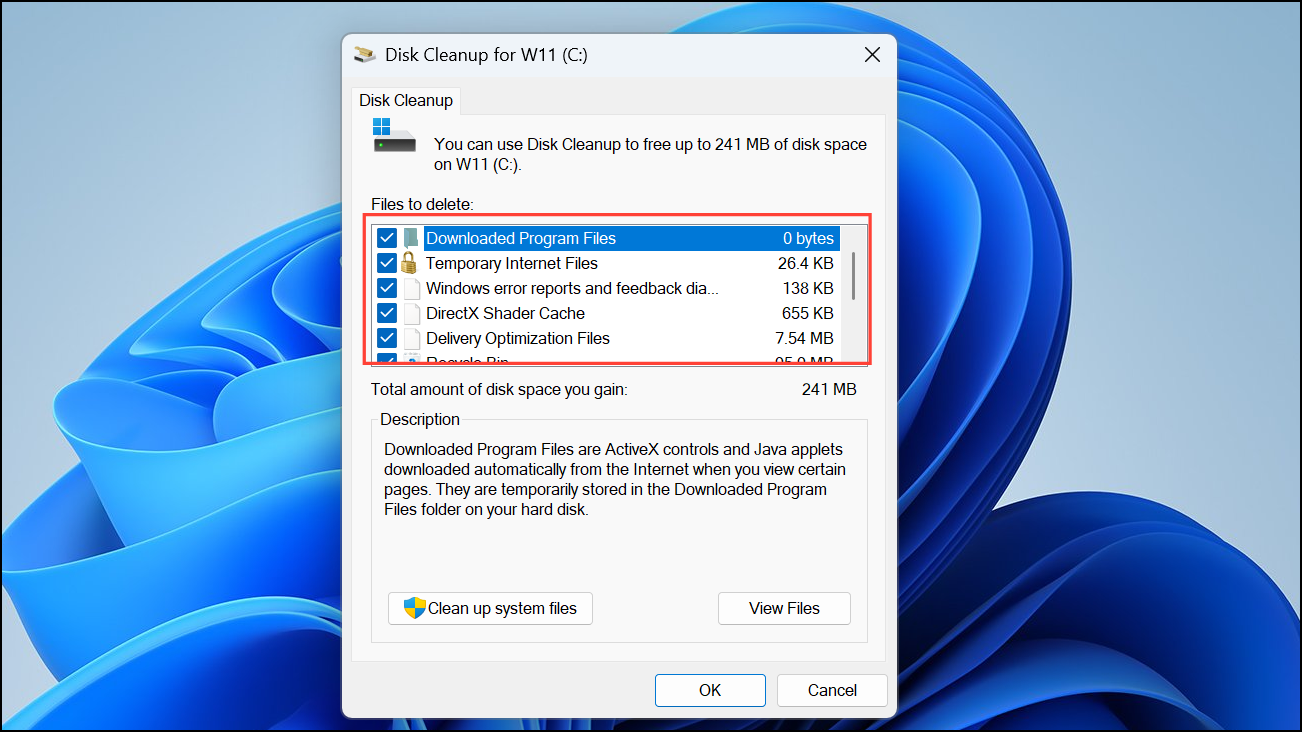Click the drive icon above the disk space summary
The image size is (1302, 732).
pos(393,132)
